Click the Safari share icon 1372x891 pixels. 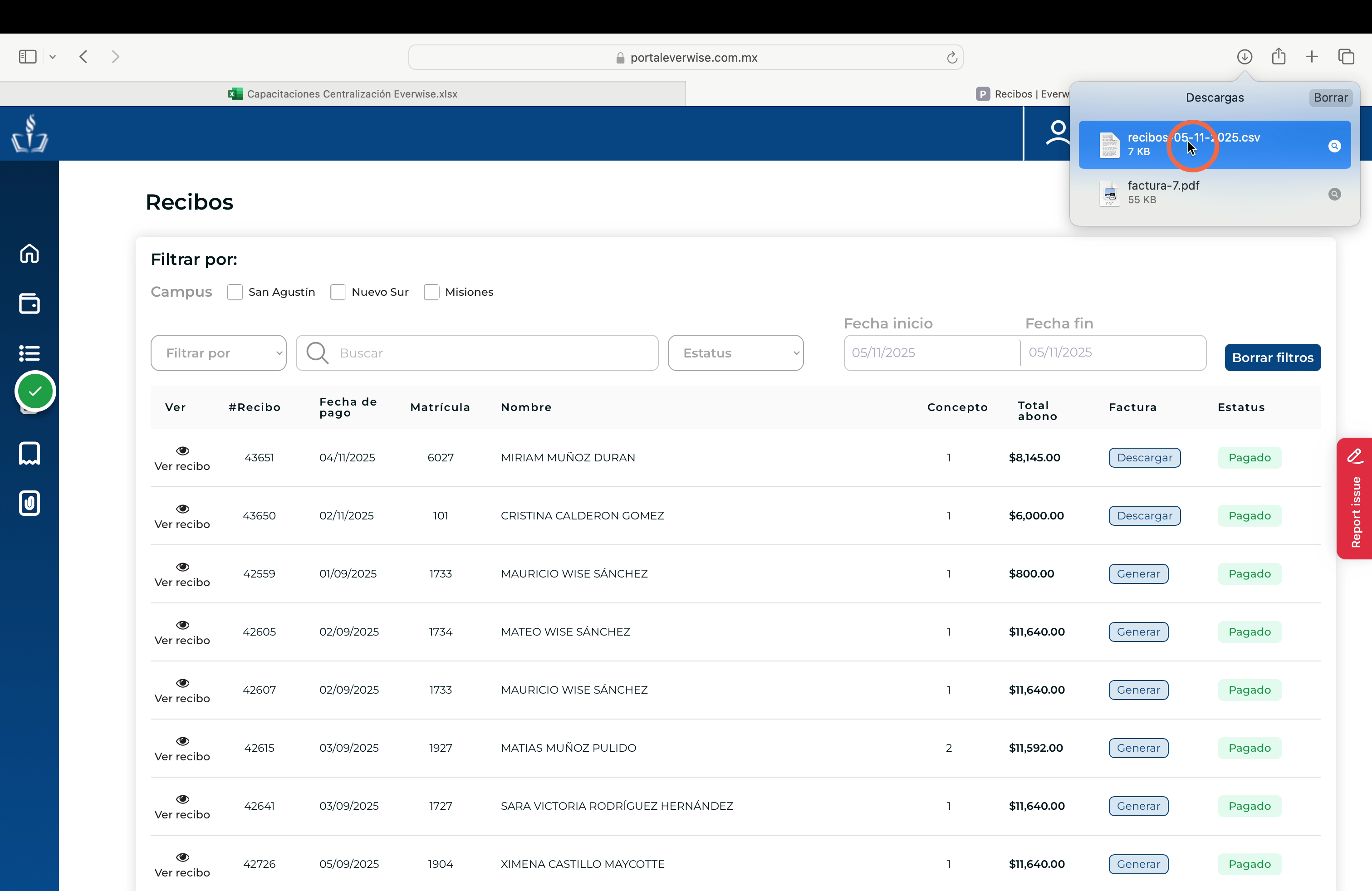tap(1279, 56)
